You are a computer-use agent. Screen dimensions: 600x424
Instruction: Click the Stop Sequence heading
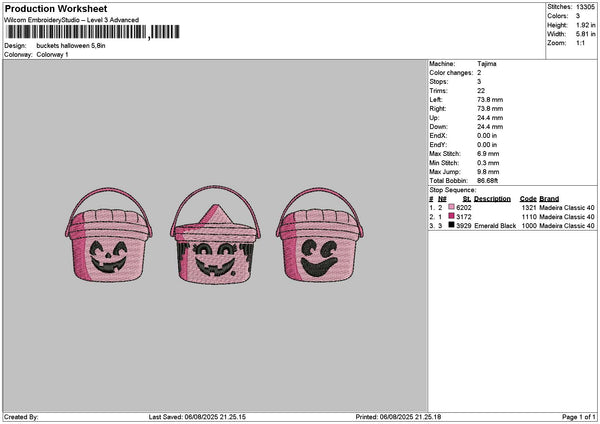(x=453, y=188)
